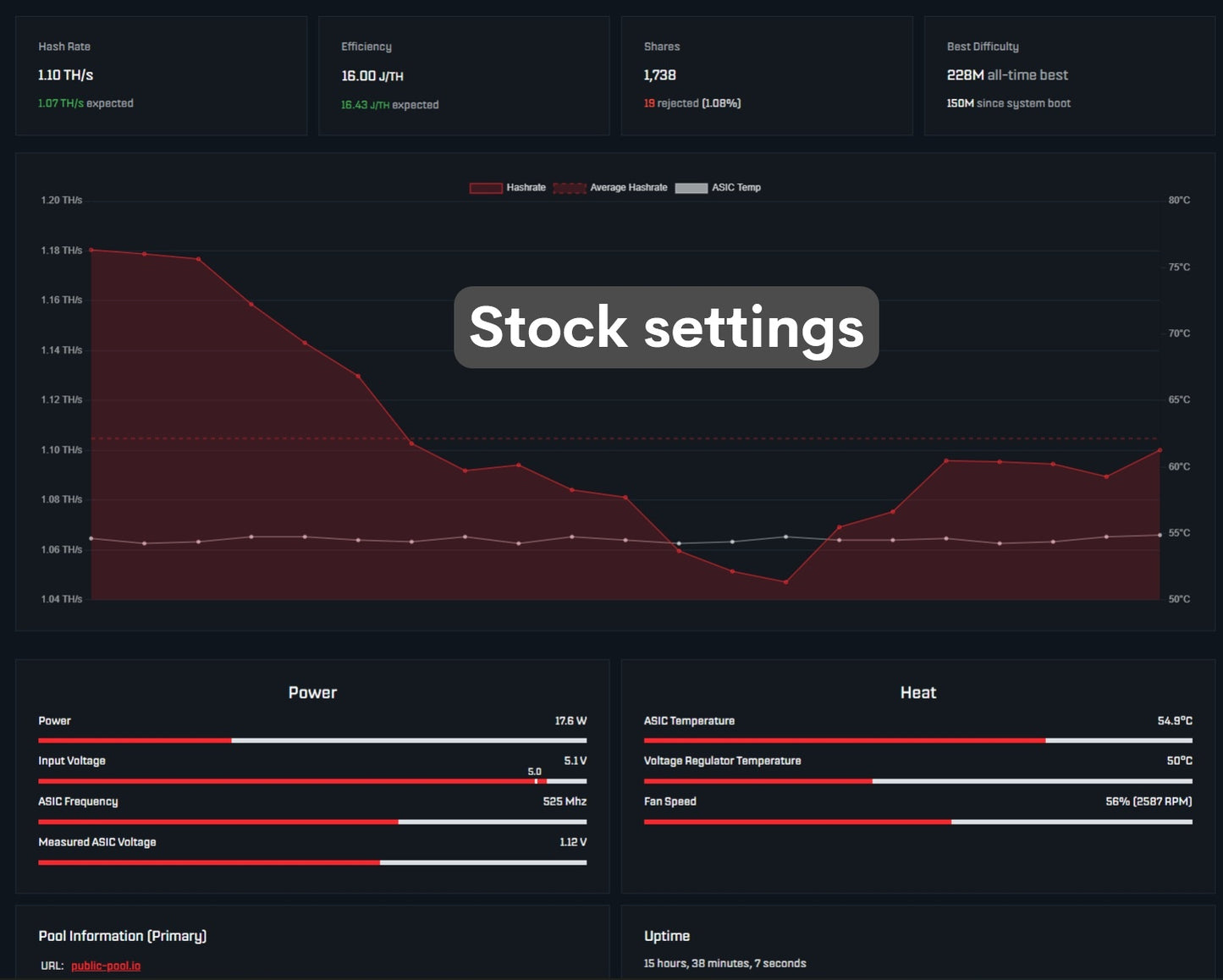
Task: Click the Measured ASIC Voltage bar
Action: [312, 862]
